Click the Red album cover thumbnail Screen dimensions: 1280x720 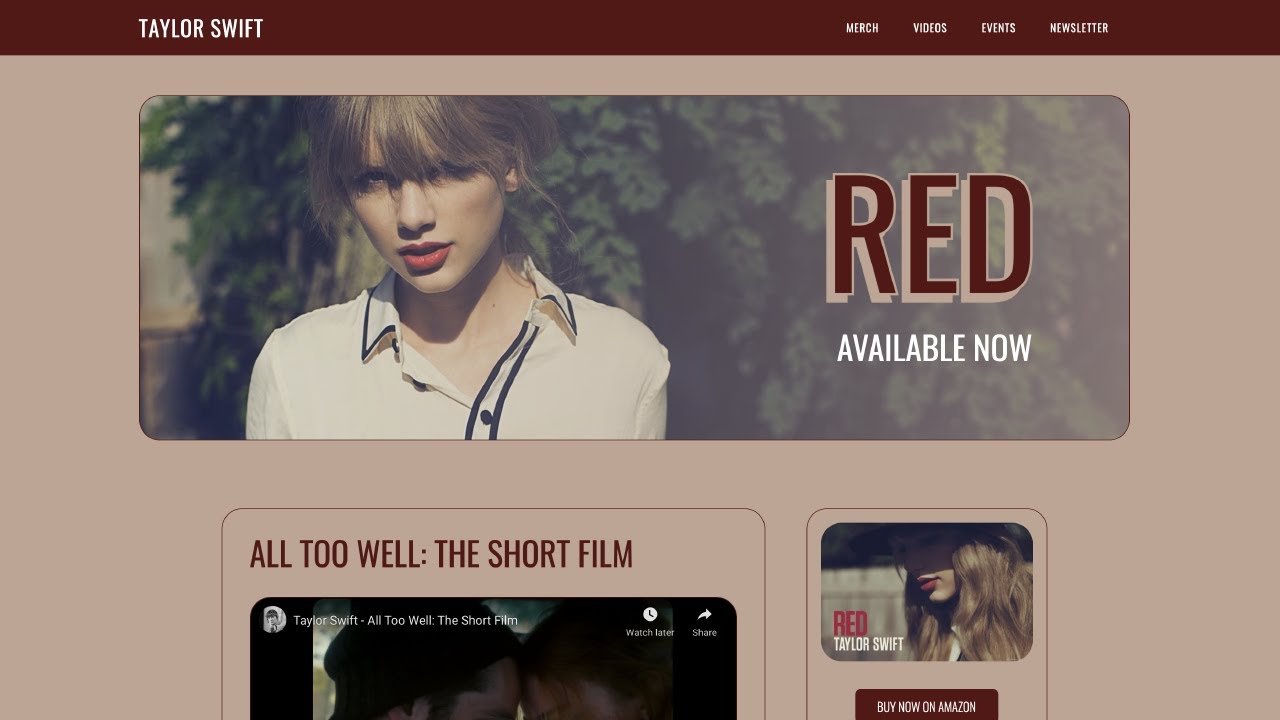(x=927, y=592)
